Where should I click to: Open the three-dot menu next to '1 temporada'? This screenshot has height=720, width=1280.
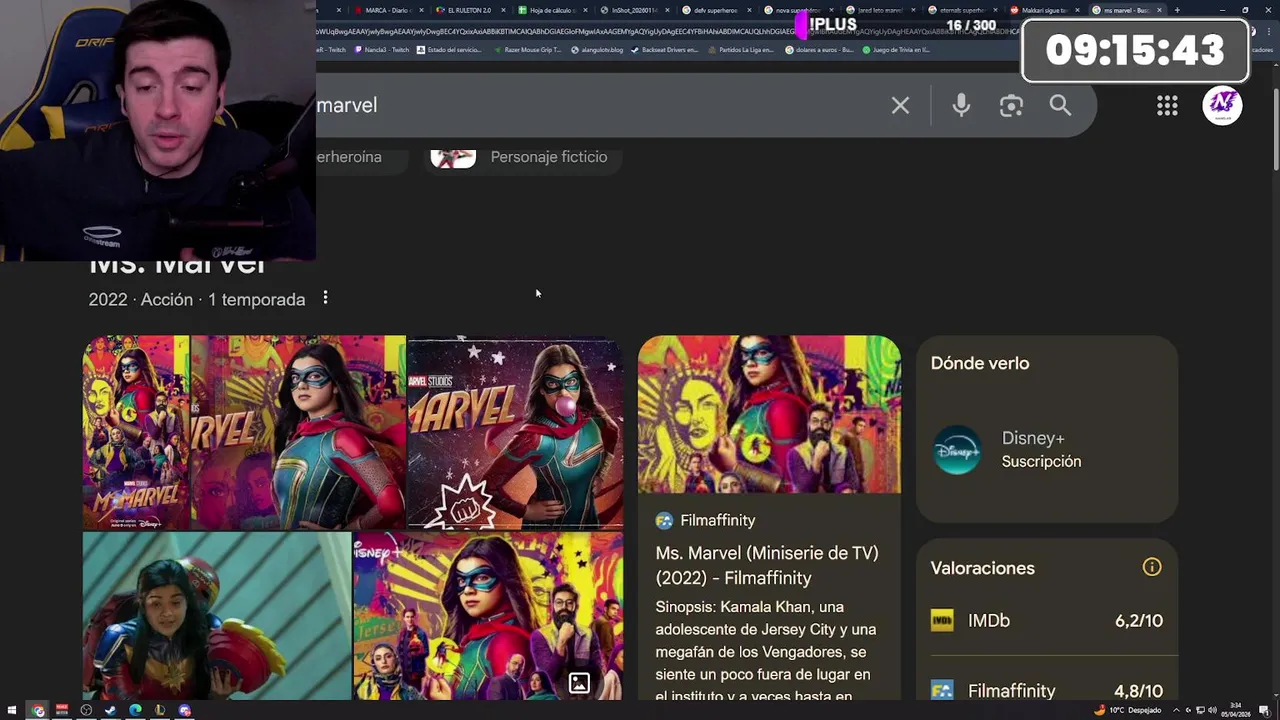pyautogui.click(x=325, y=298)
